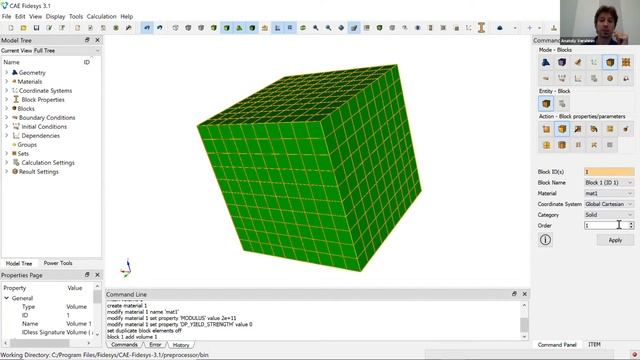Expand the Boundary Conditions tree node

(6, 118)
